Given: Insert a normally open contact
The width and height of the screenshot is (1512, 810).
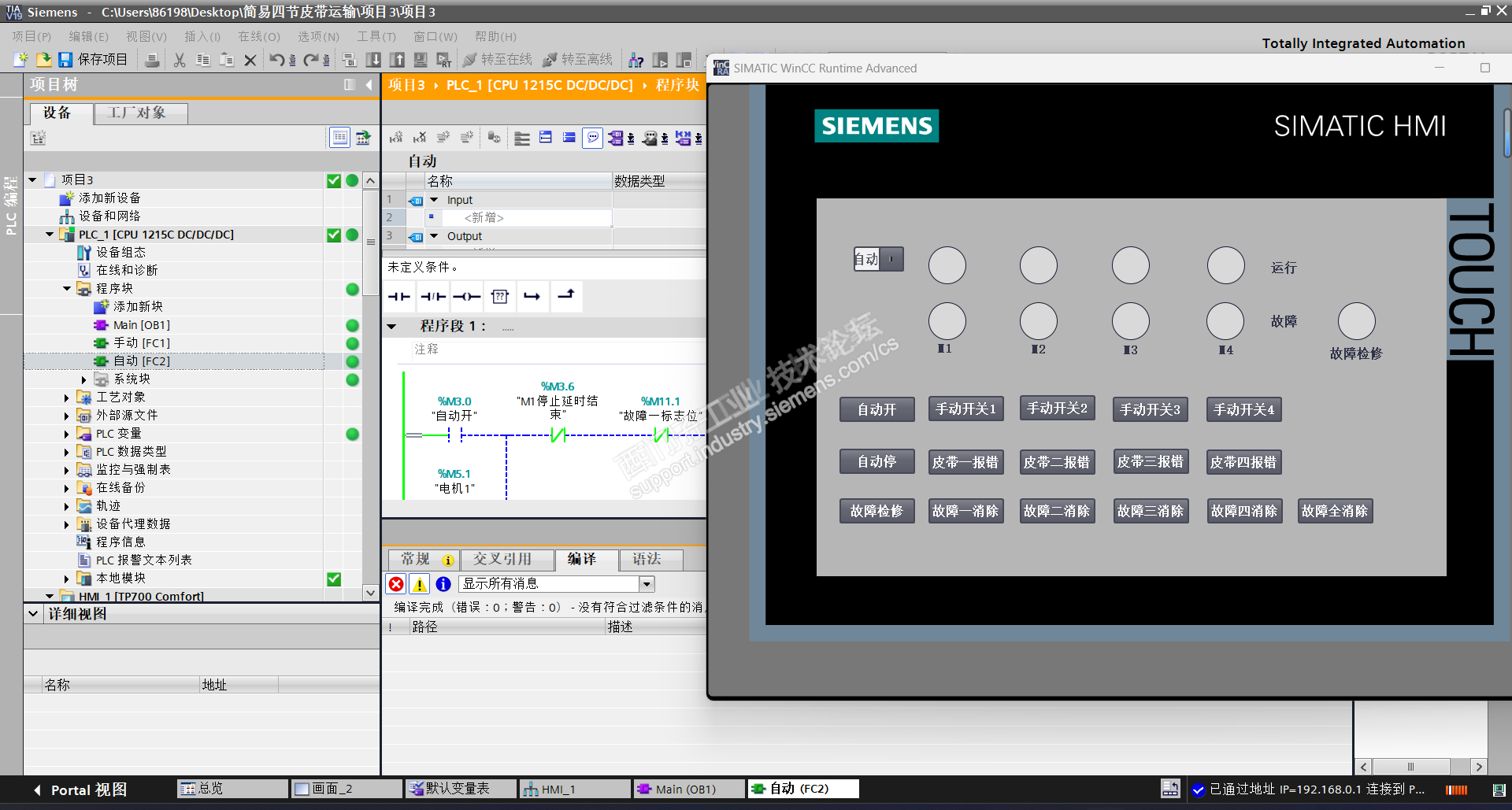Looking at the screenshot, I should pyautogui.click(x=399, y=296).
